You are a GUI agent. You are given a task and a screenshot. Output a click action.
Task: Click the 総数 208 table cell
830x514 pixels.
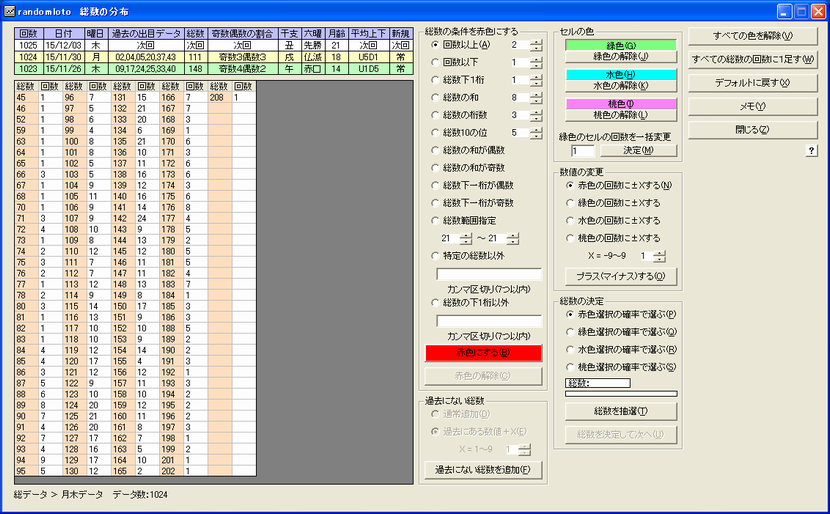[220, 97]
